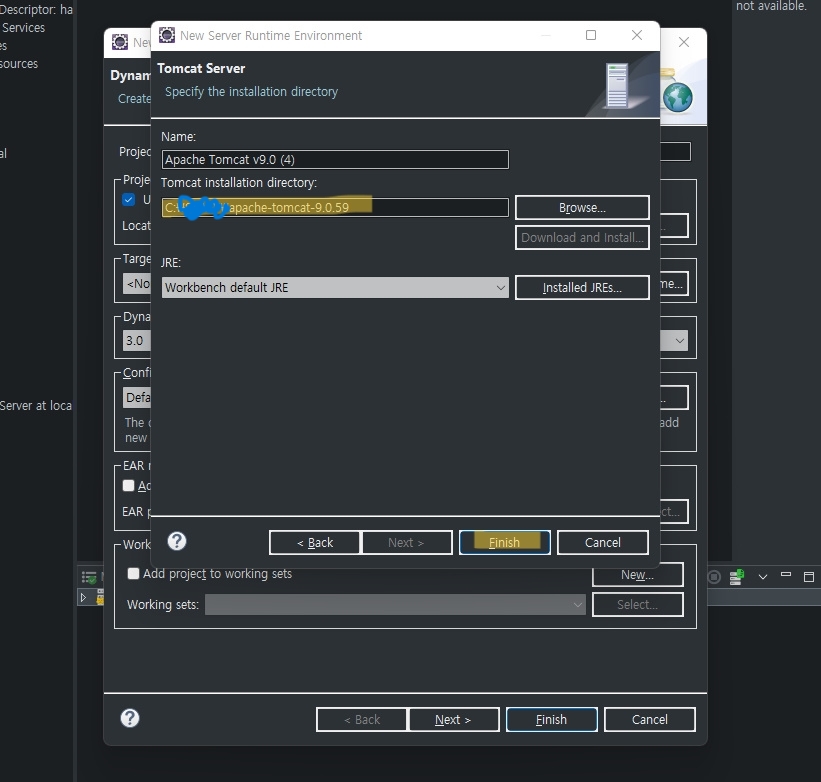Click the Eclipse icon in runtime dialog title
821x782 pixels.
[167, 35]
